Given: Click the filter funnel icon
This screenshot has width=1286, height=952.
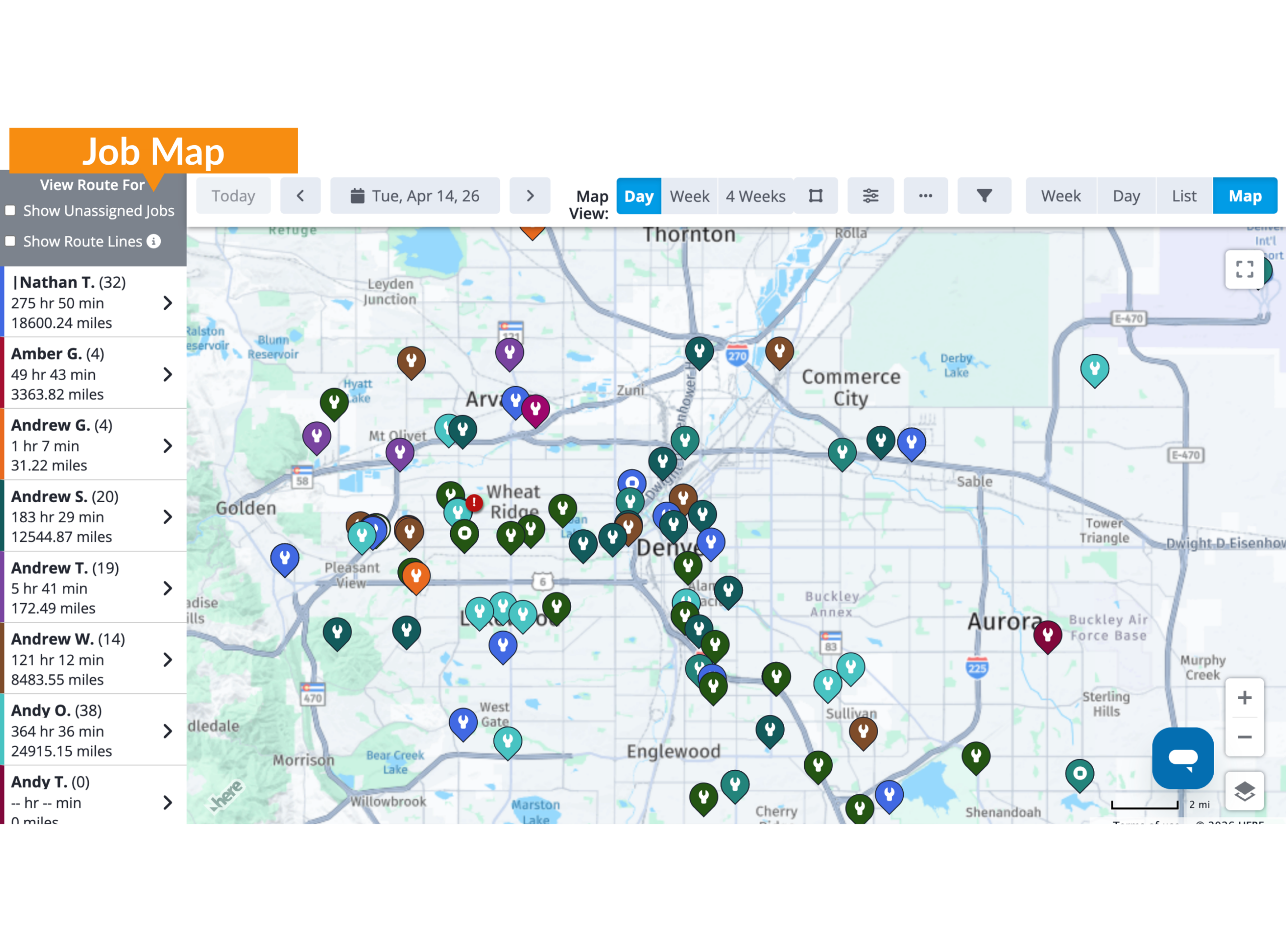Looking at the screenshot, I should coord(984,196).
